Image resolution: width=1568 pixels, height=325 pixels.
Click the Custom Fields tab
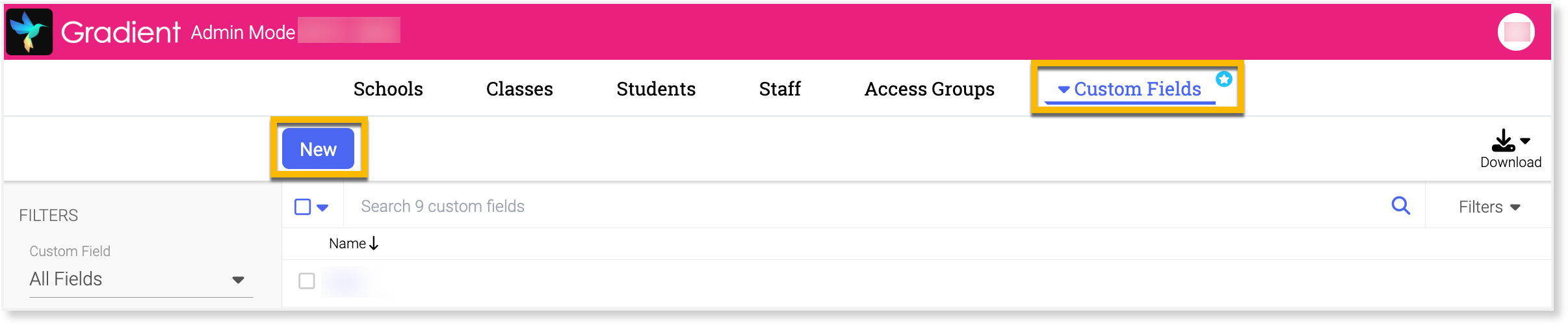(1136, 89)
